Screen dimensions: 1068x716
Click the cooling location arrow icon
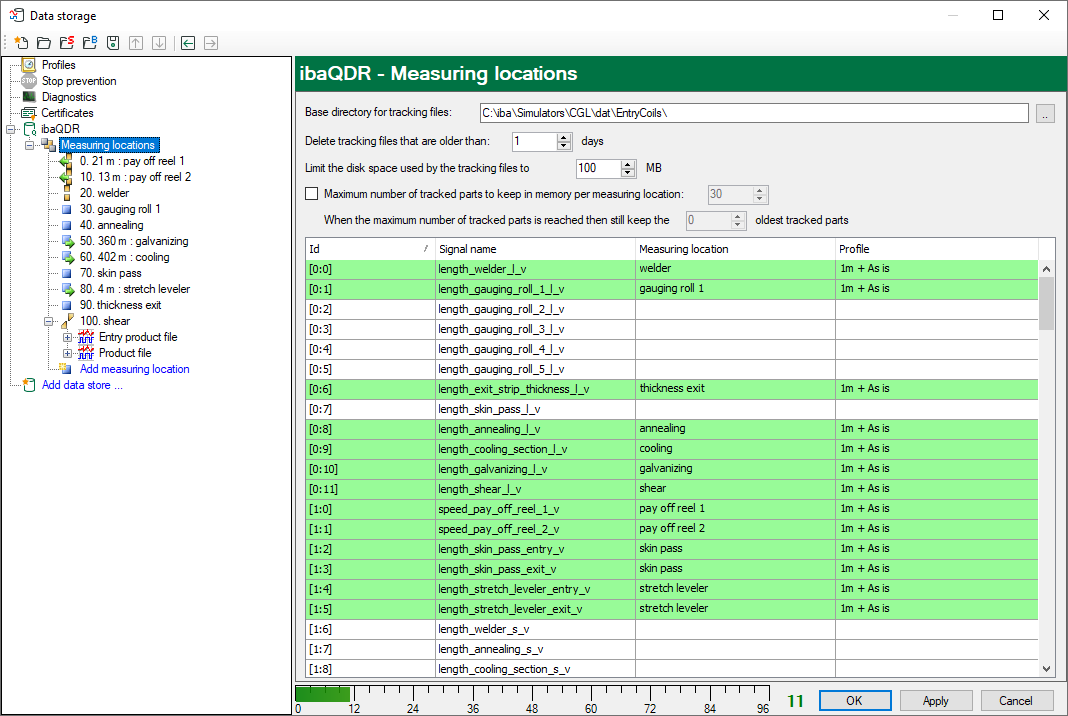[67, 257]
